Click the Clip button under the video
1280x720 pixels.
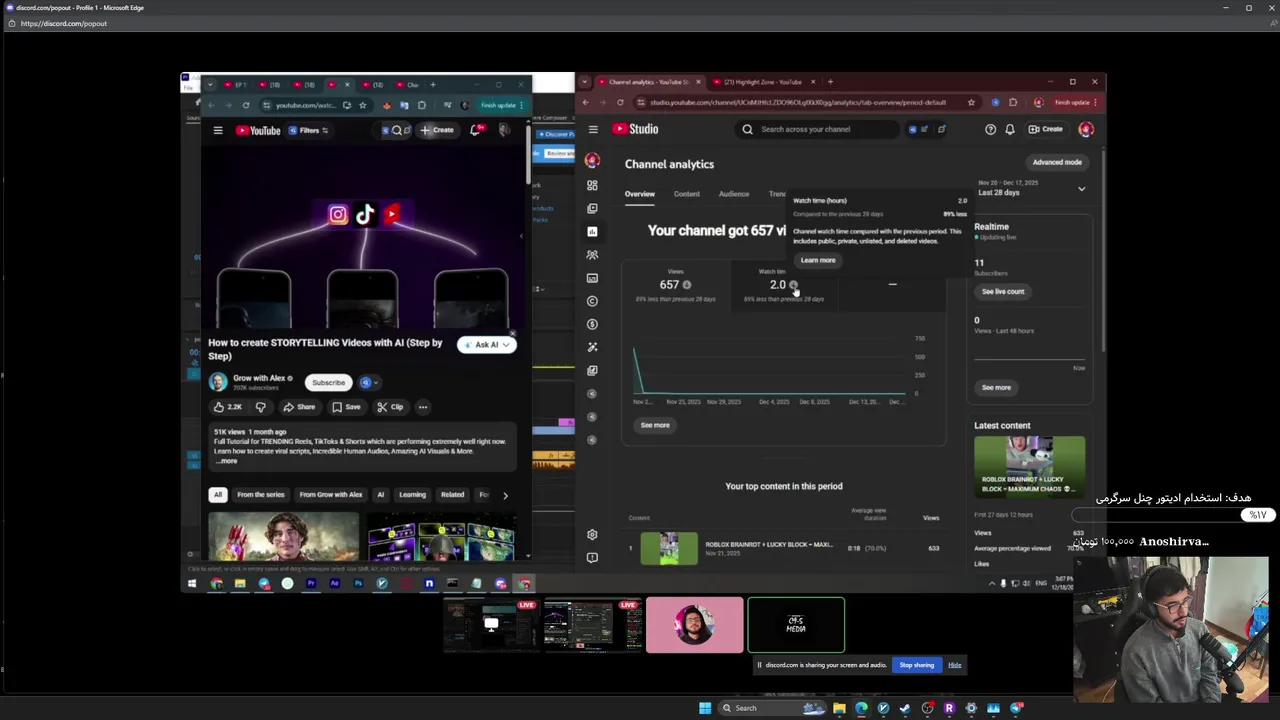coord(390,407)
